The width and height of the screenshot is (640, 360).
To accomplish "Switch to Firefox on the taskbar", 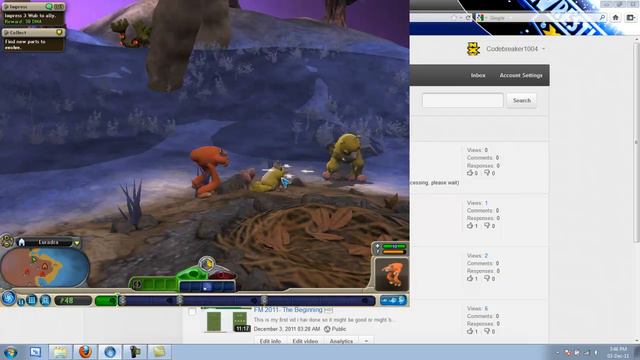I will [85, 352].
